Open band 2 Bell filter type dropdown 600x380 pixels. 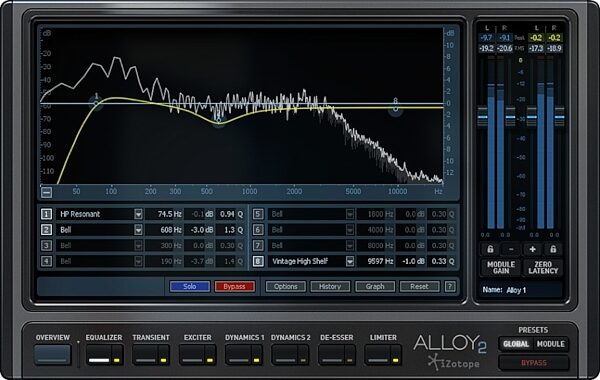click(x=138, y=230)
